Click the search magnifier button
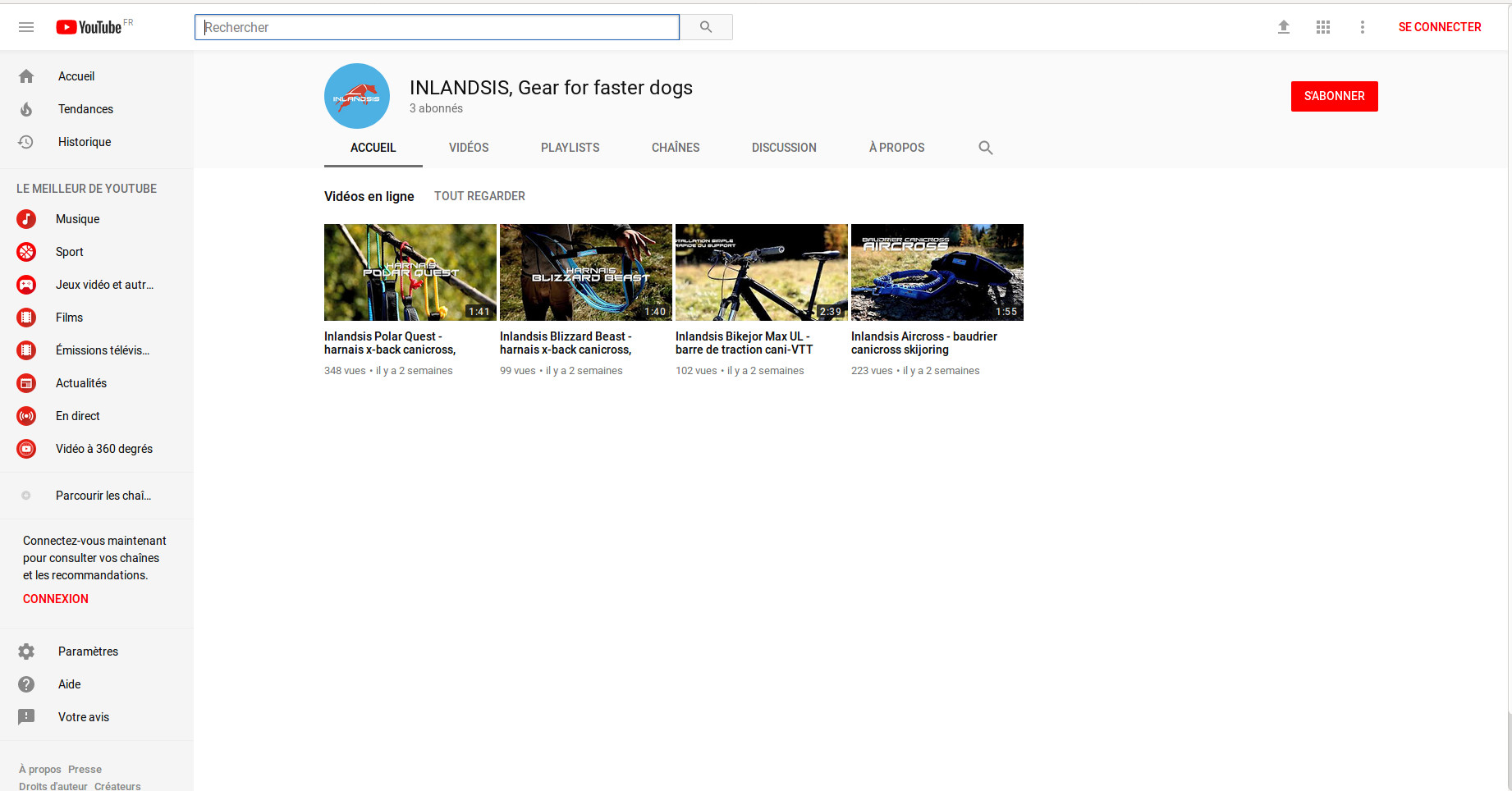 click(x=706, y=27)
